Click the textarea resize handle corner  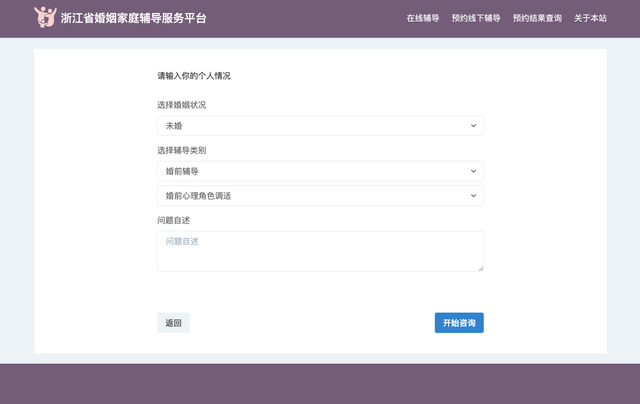[481, 269]
